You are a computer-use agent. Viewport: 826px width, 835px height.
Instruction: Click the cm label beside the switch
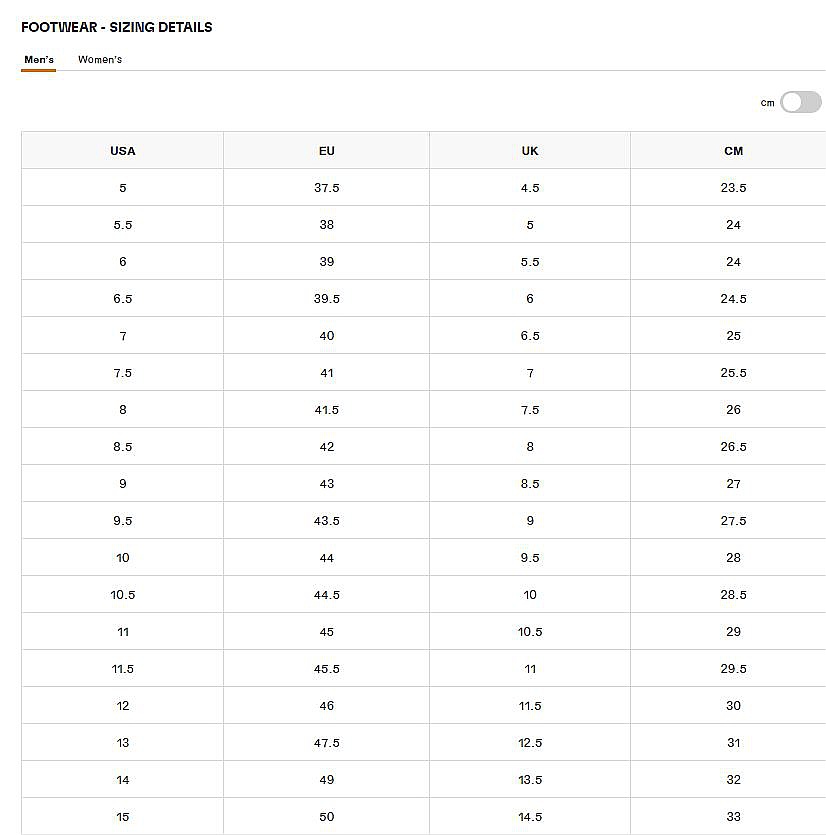(x=767, y=103)
